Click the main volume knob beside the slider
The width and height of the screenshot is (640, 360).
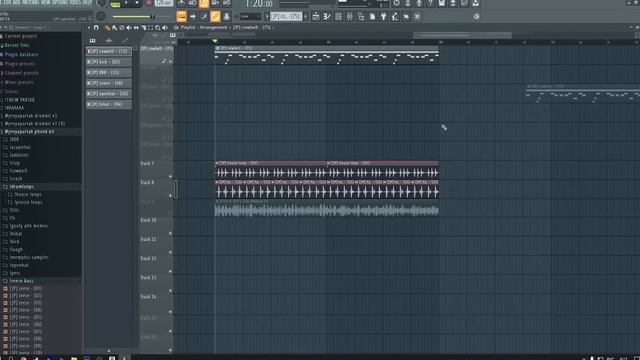(x=100, y=17)
